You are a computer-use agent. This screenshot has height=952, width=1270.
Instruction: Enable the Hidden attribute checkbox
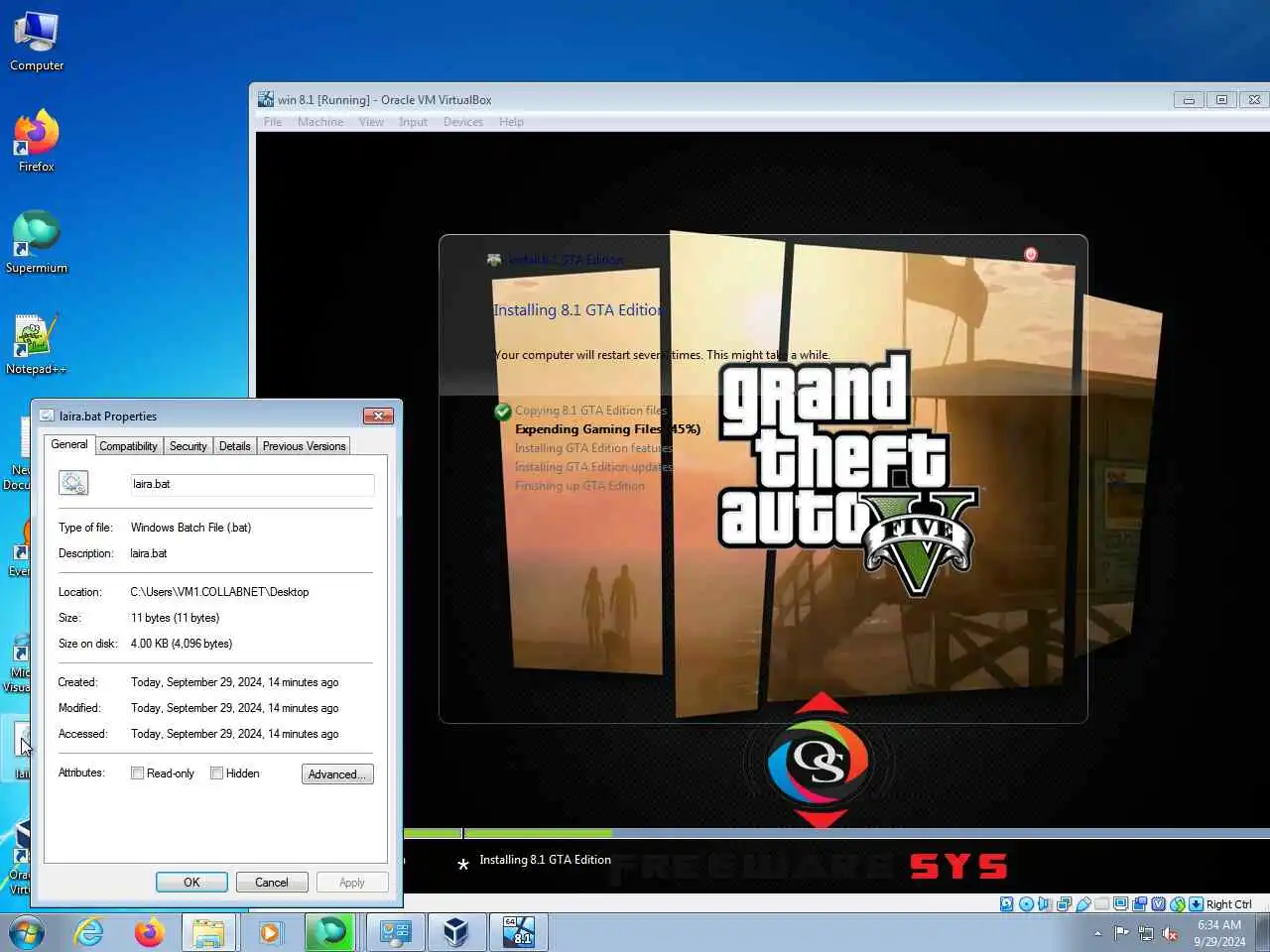coord(216,773)
